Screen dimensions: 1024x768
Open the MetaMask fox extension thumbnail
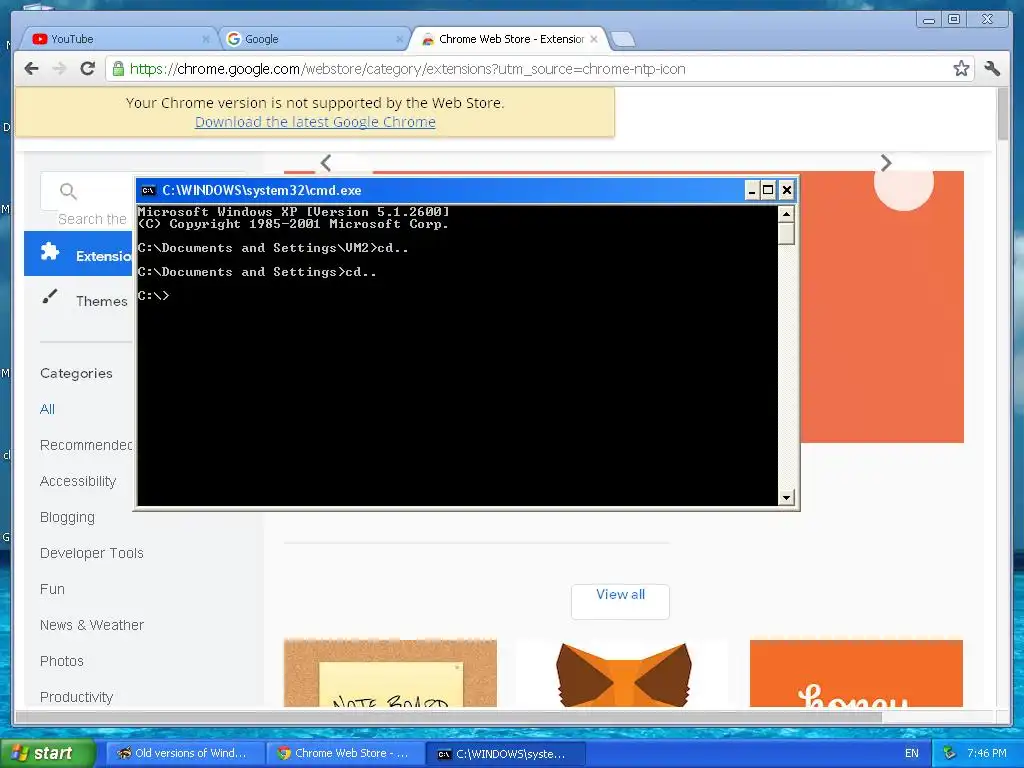(623, 673)
